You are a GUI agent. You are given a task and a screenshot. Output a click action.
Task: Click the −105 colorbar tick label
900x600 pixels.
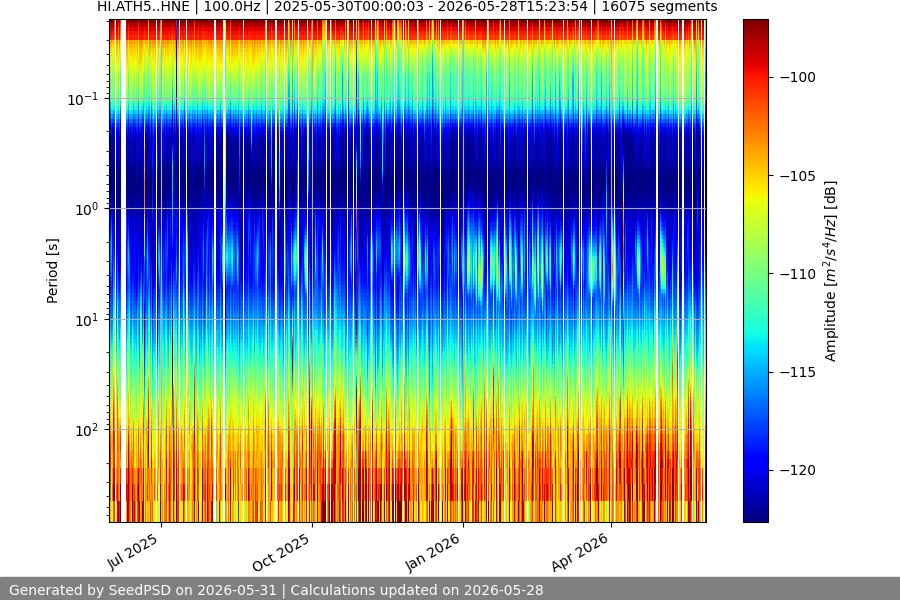[797, 176]
